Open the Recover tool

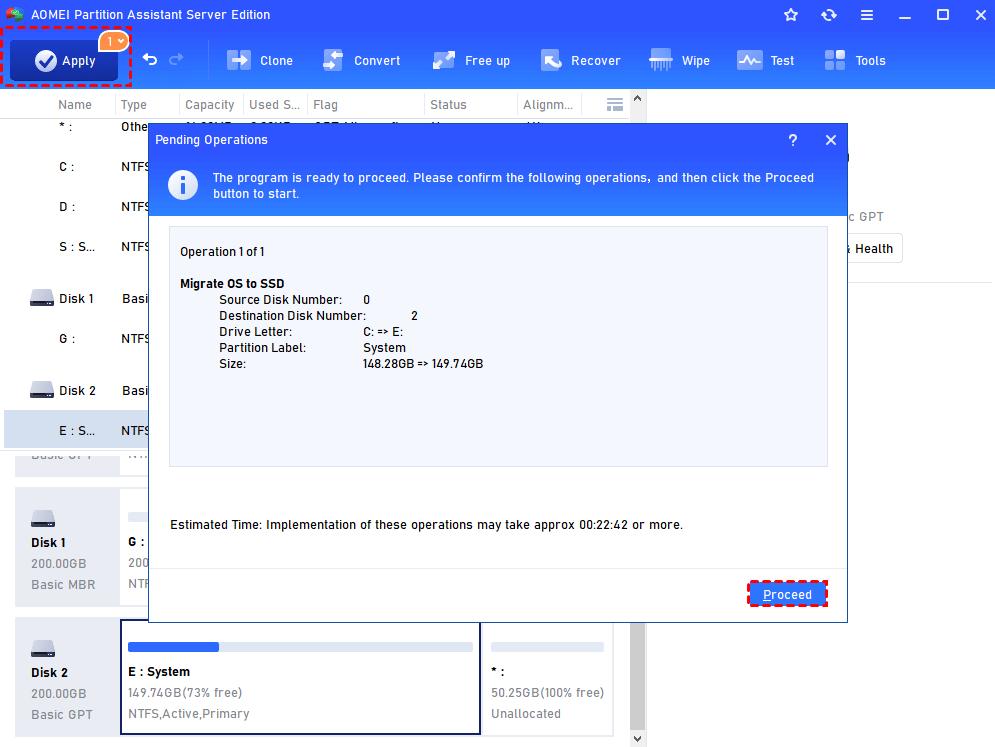click(x=580, y=60)
